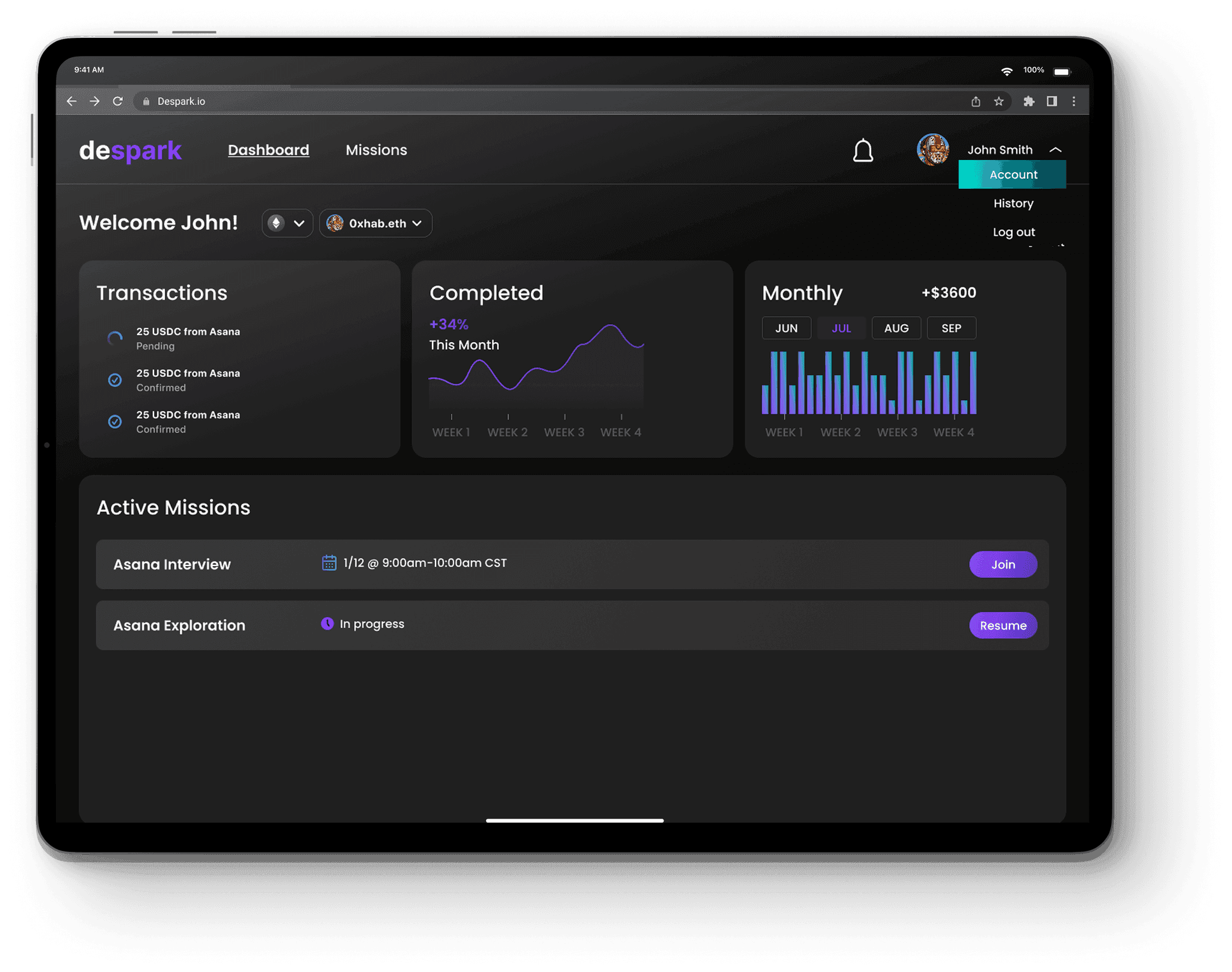1232x972 pixels.
Task: Click the pending '25 USDC from Asana' transaction
Action: pos(188,338)
